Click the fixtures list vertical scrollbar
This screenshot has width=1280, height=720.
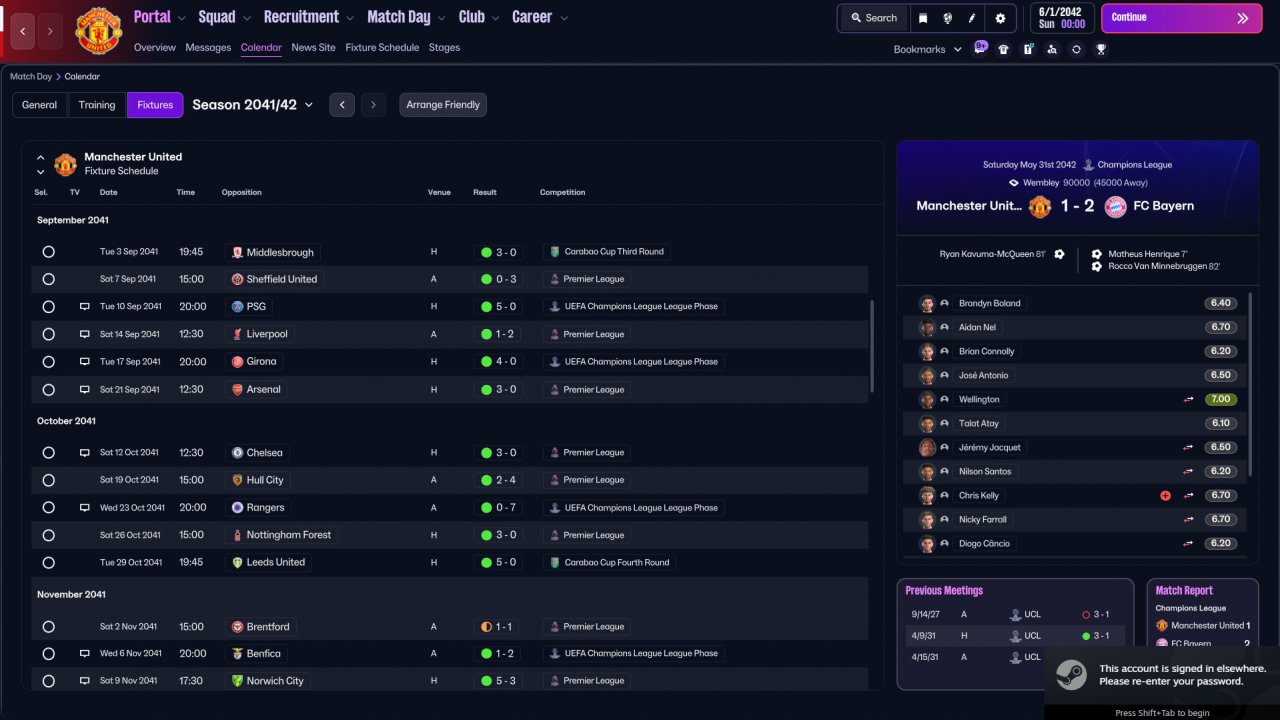coord(873,346)
